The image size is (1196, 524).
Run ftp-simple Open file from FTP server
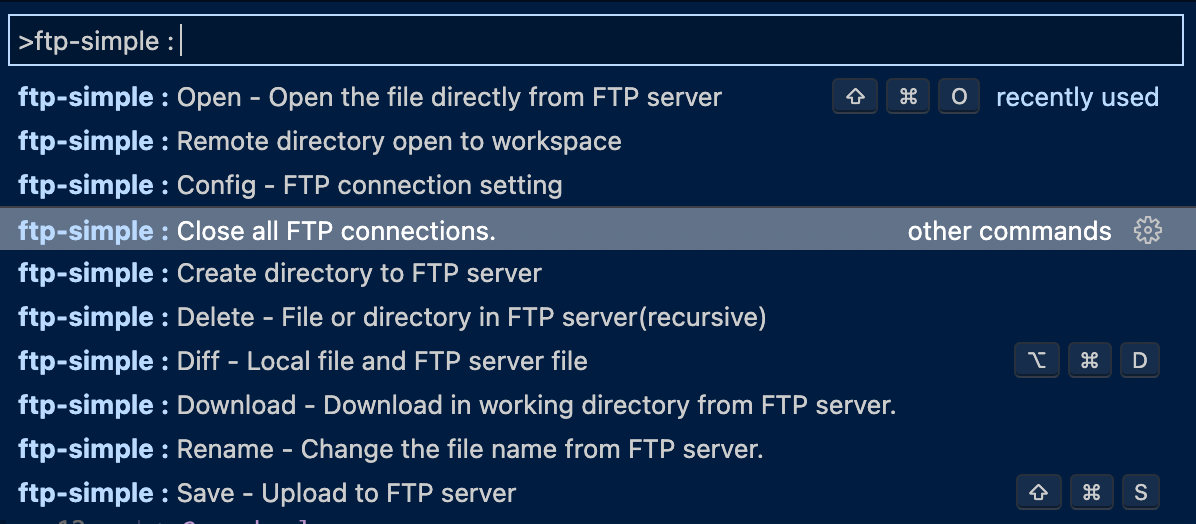pyautogui.click(x=598, y=97)
